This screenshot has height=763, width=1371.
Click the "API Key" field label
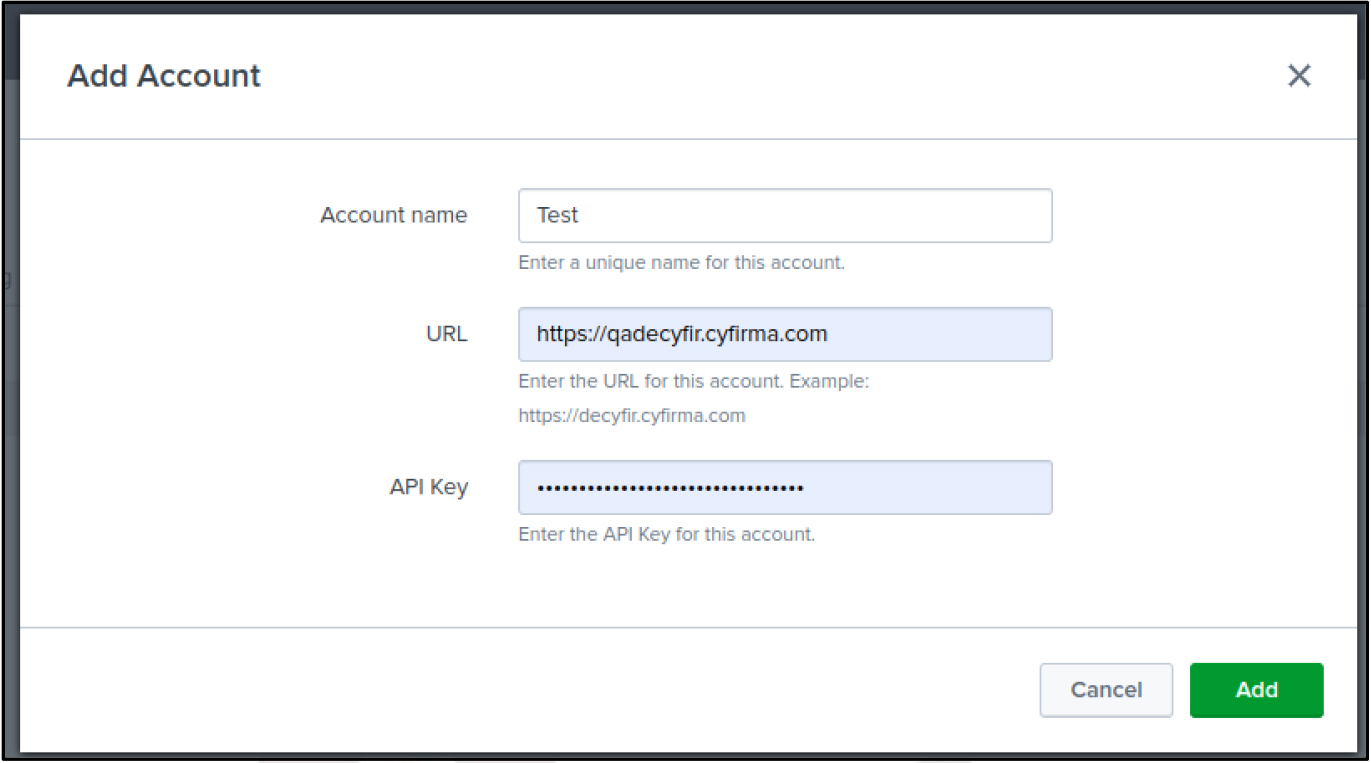(x=429, y=488)
